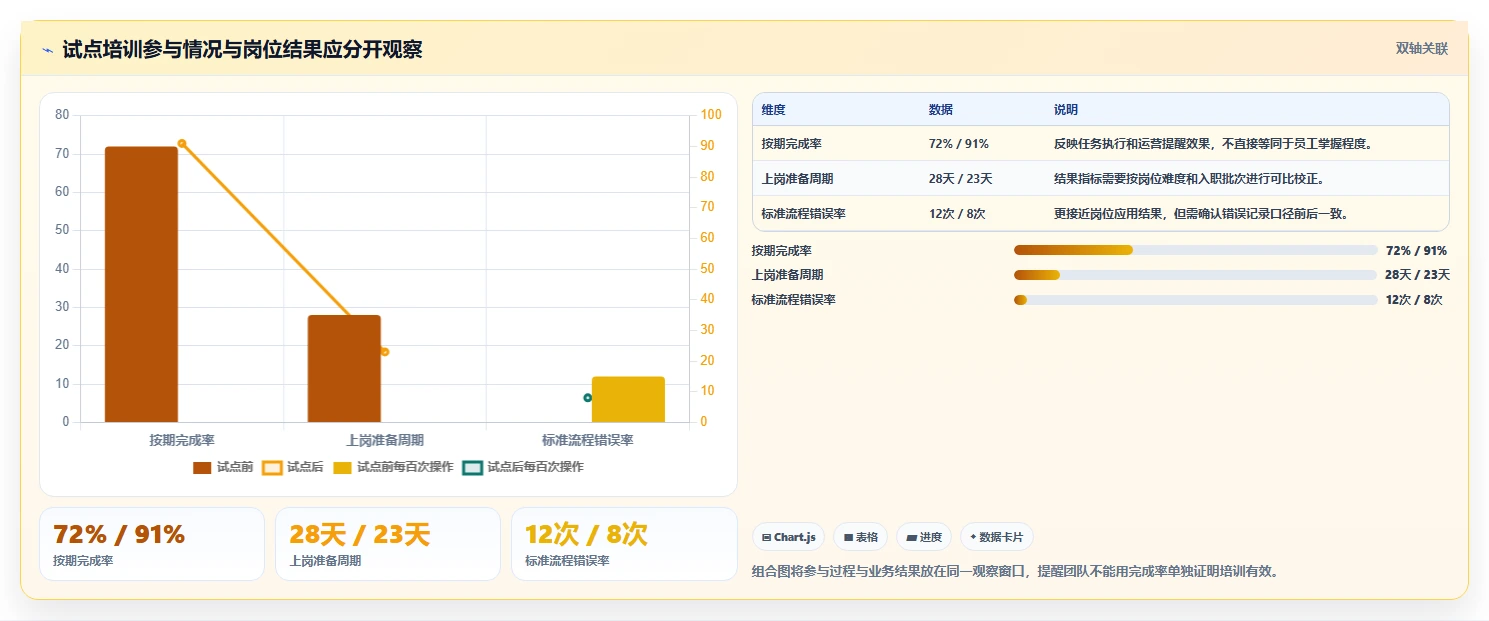The image size is (1489, 621).
Task: Click the orange line point above 按期完成率
Action: click(x=182, y=143)
